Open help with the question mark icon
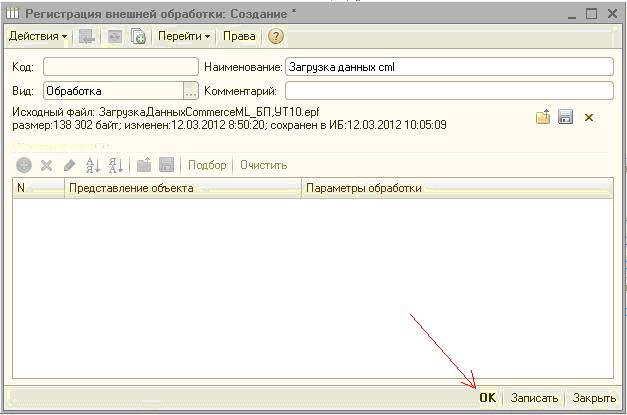 coord(276,37)
